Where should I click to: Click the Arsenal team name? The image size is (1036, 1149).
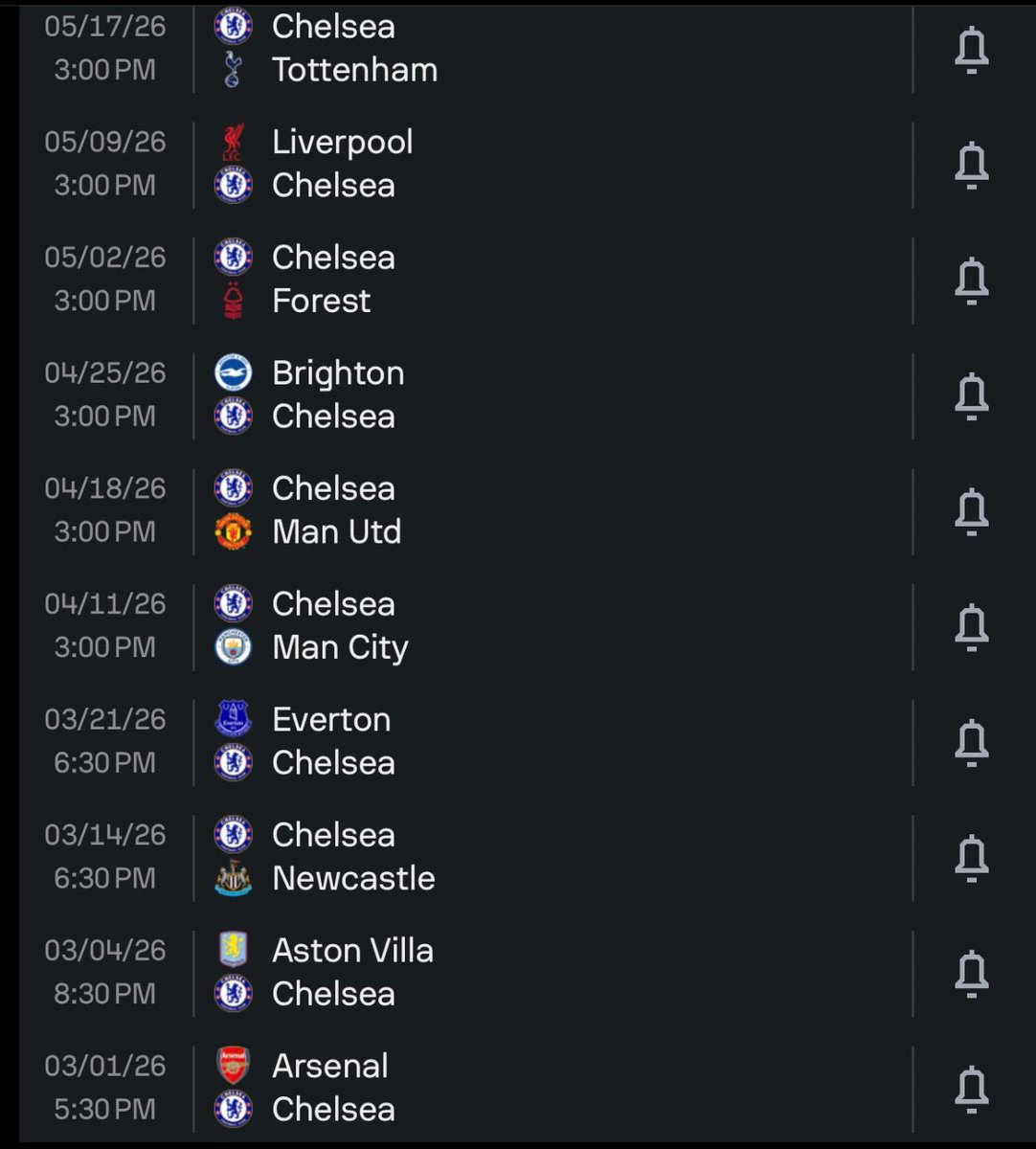pyautogui.click(x=330, y=1066)
